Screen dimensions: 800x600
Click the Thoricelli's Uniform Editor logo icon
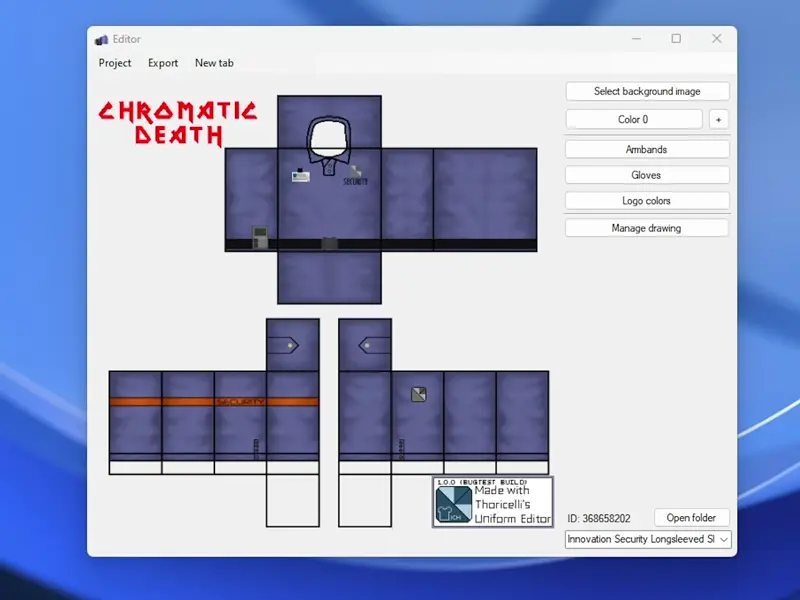pos(453,505)
